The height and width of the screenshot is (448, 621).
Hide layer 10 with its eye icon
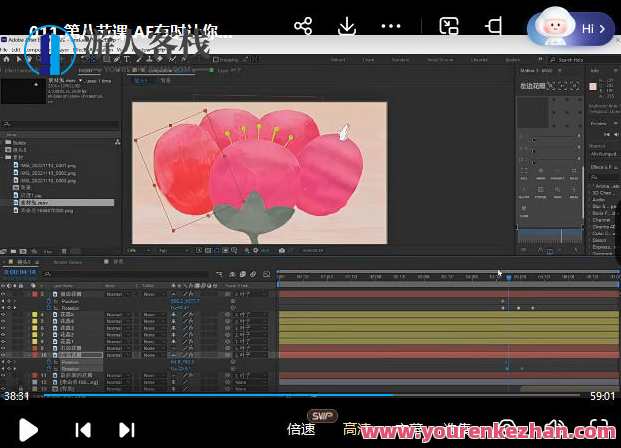coord(3,355)
